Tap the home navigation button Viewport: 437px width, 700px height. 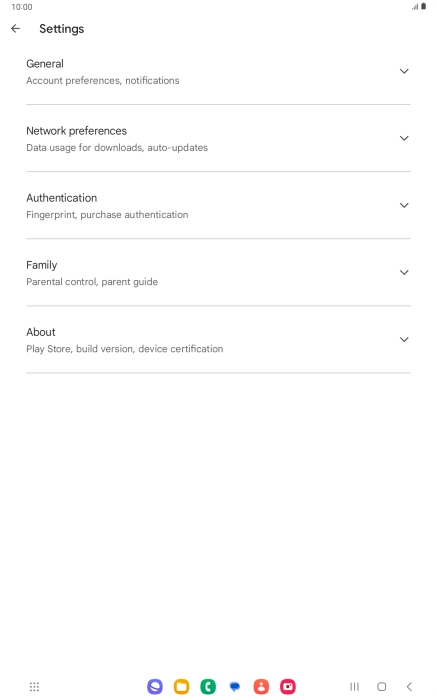coord(382,687)
